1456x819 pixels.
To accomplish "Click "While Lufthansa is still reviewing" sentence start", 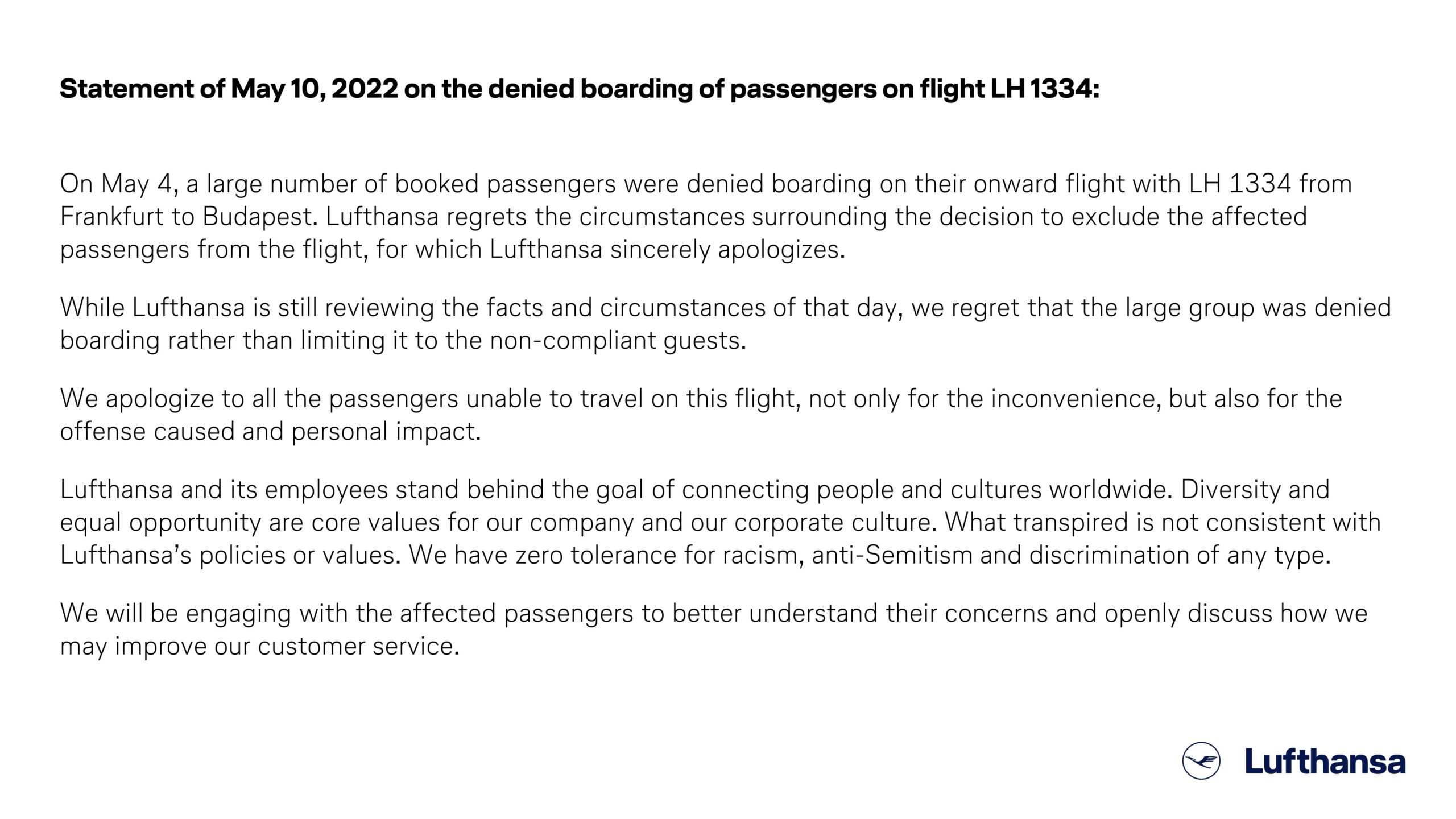I will click(x=247, y=307).
